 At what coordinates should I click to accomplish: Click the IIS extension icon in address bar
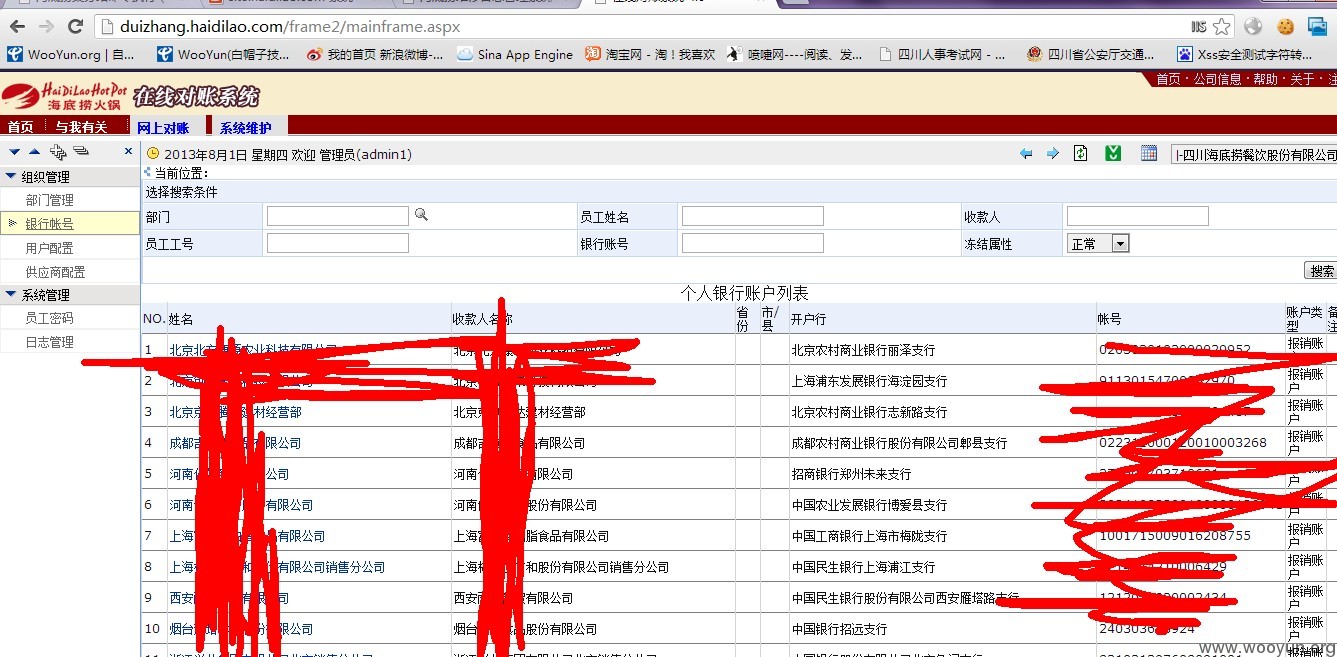pos(1199,26)
